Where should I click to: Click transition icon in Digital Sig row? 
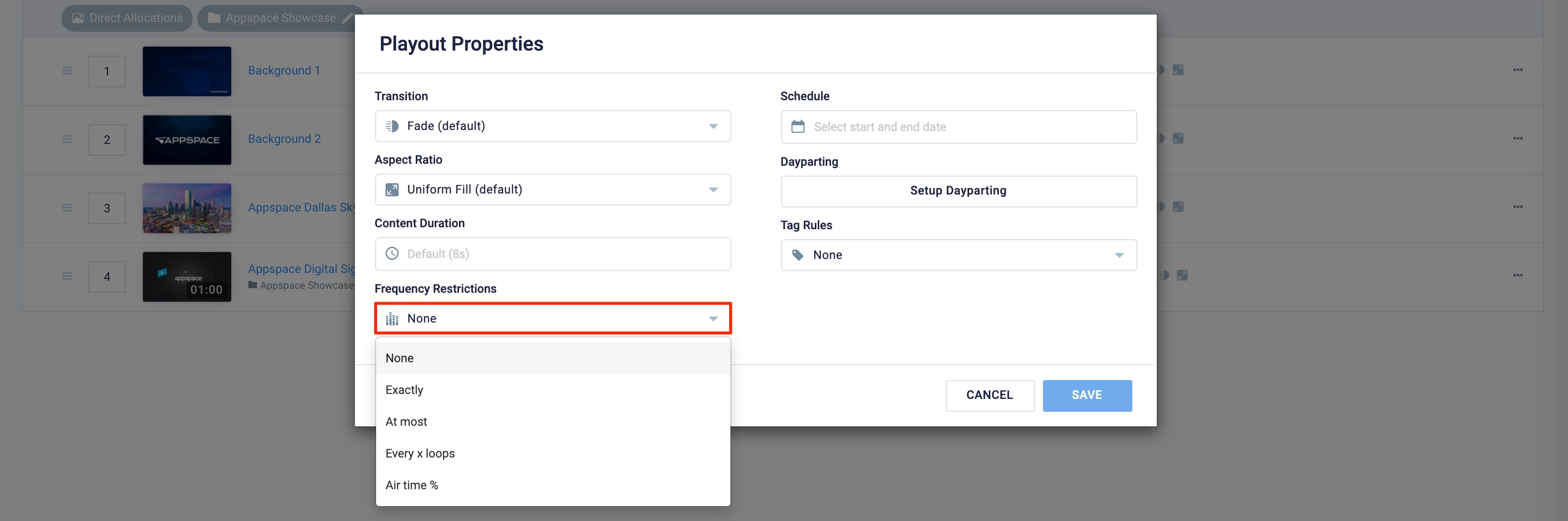pos(1163,276)
